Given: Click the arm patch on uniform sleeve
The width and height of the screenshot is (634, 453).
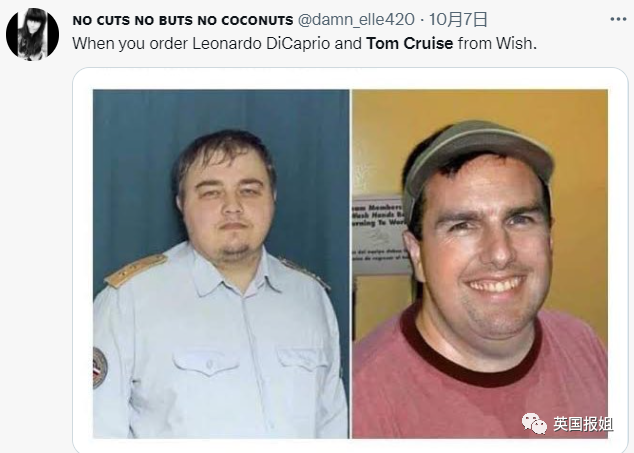Looking at the screenshot, I should (x=100, y=368).
